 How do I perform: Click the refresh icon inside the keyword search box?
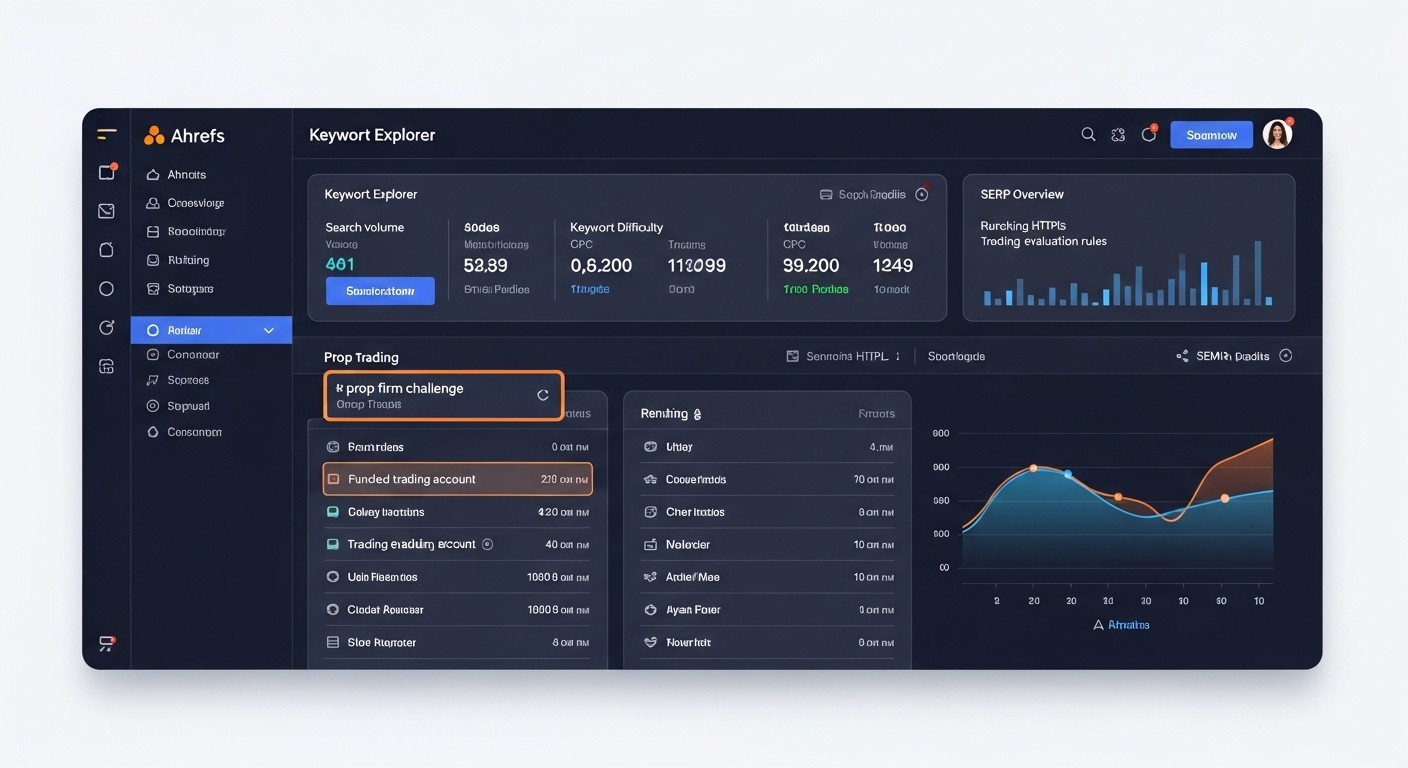pyautogui.click(x=543, y=395)
